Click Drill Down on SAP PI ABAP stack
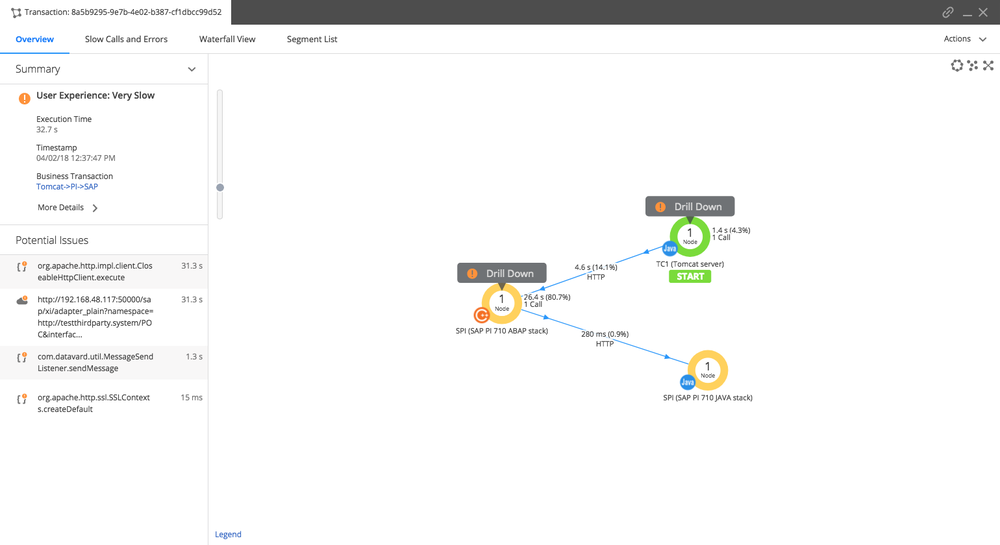 click(x=502, y=273)
